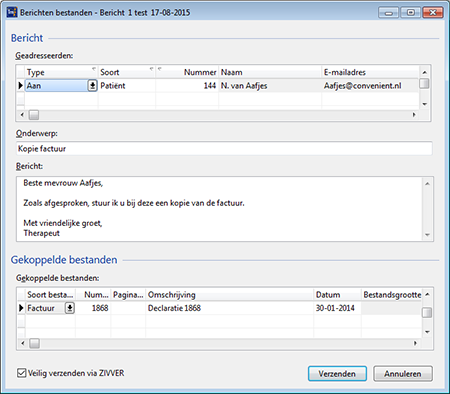Click horizontal scrollbar thumb in recipients grid

tap(34, 115)
